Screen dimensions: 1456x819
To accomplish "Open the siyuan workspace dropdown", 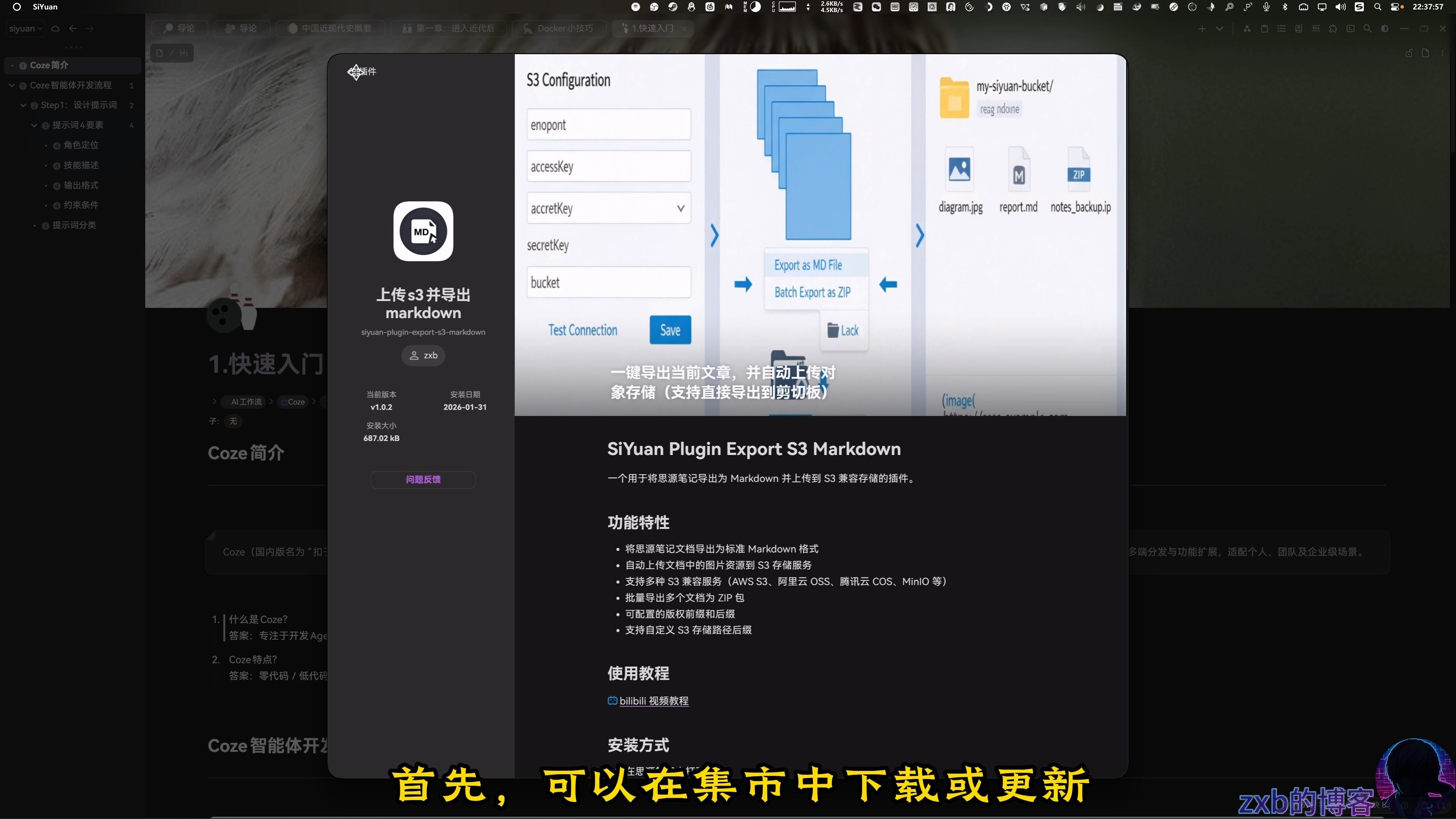I will [x=25, y=29].
